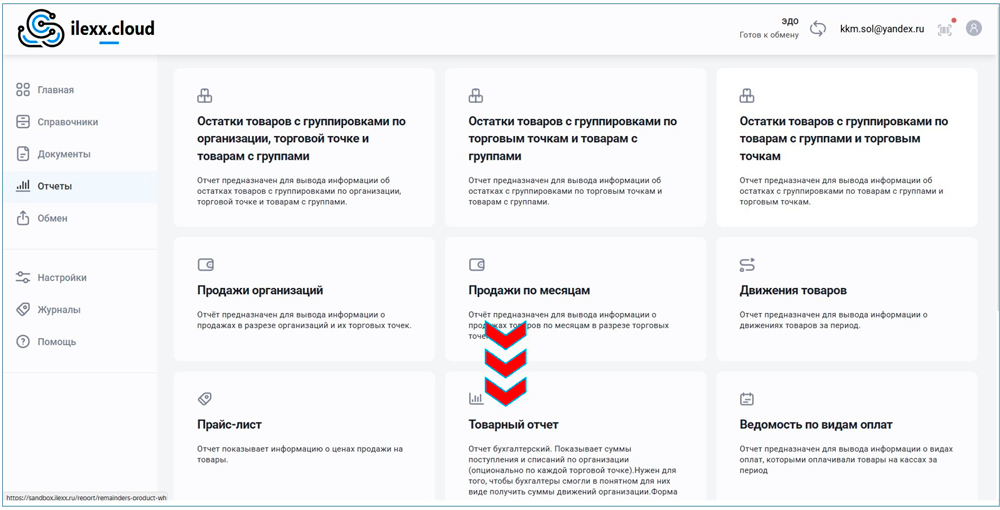Open the Документы menu item
Viewport: 1000px width, 510px height.
tap(64, 154)
